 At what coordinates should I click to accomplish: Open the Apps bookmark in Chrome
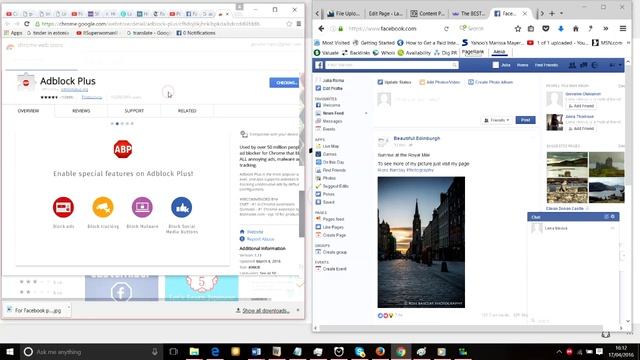13,33
